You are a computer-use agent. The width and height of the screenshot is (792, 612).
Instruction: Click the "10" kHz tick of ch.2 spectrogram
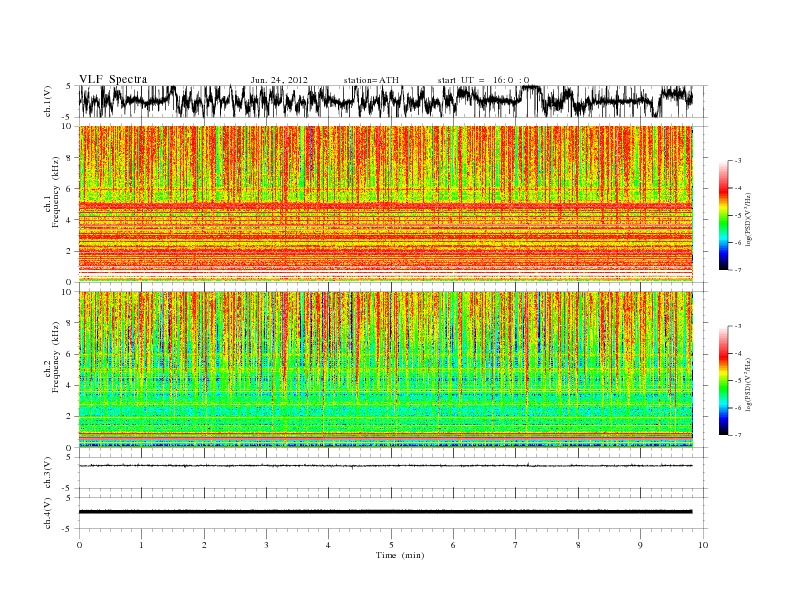[x=67, y=291]
